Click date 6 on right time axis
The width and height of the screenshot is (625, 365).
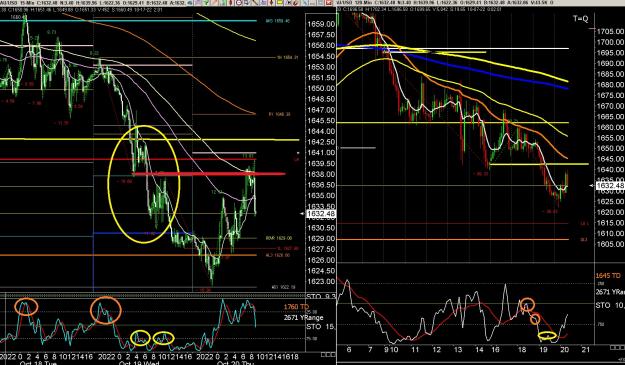(349, 350)
